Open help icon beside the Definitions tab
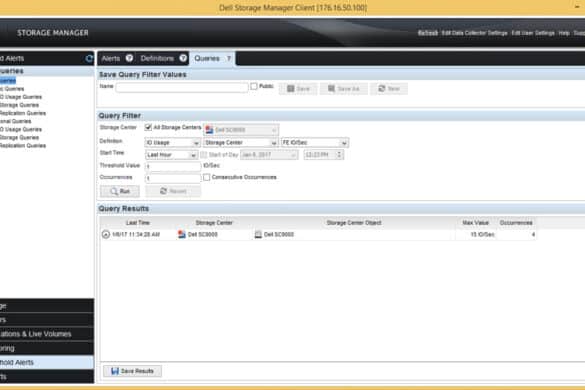 (183, 58)
